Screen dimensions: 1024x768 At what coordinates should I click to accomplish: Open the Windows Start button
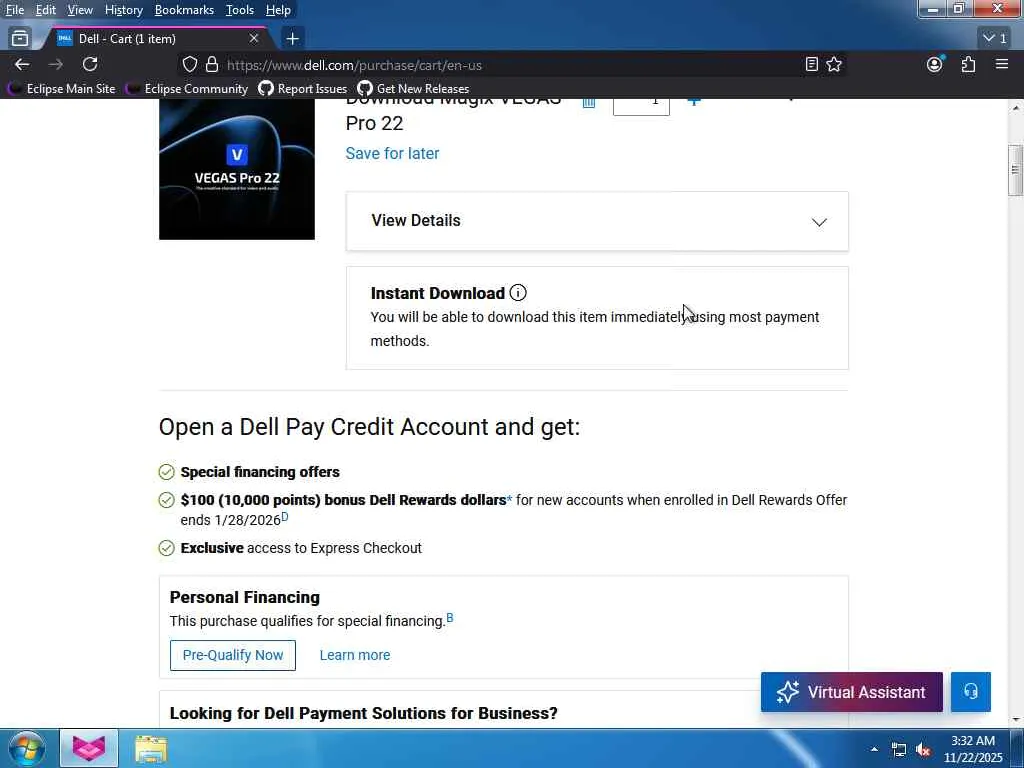pos(26,748)
